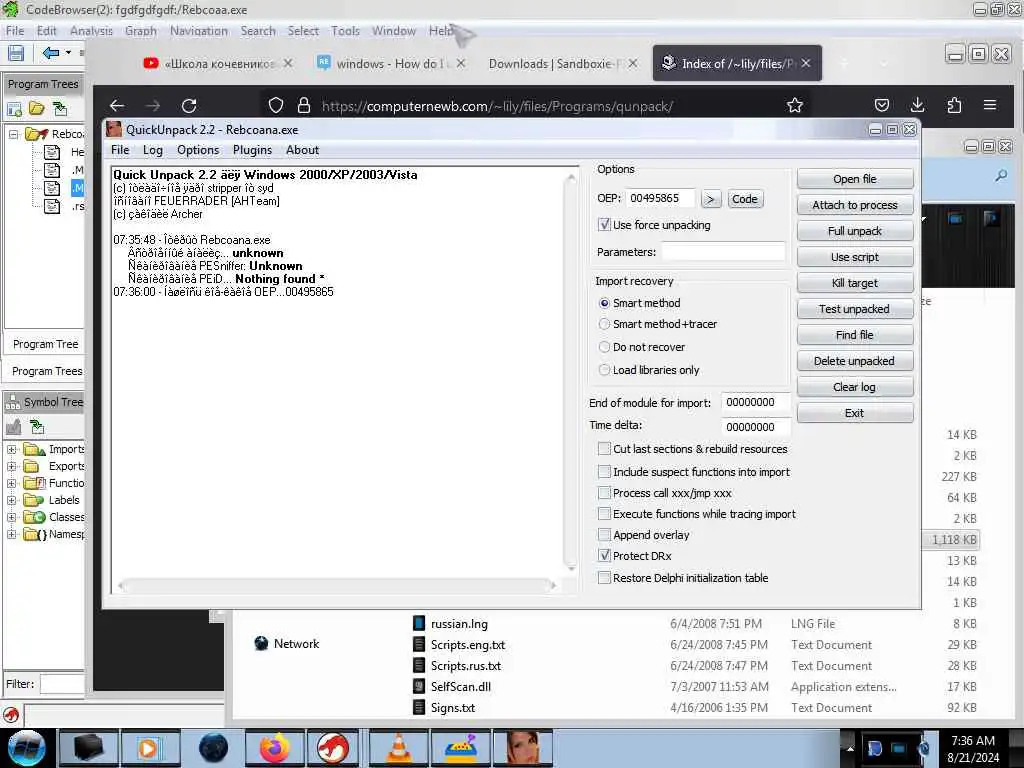Show hidden system tray icons arrow
This screenshot has width=1024, height=768.
point(850,748)
